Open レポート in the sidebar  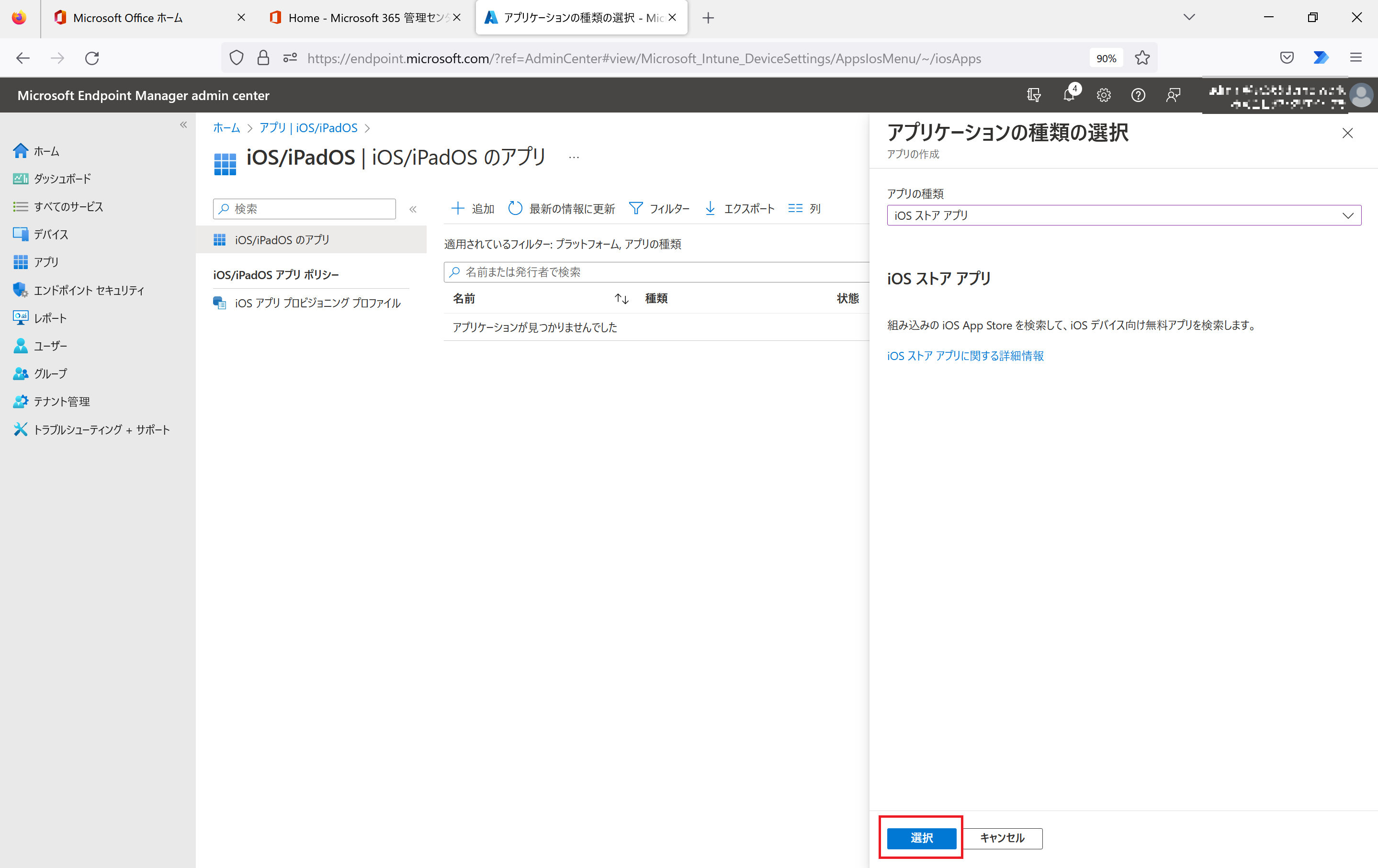pyautogui.click(x=39, y=318)
